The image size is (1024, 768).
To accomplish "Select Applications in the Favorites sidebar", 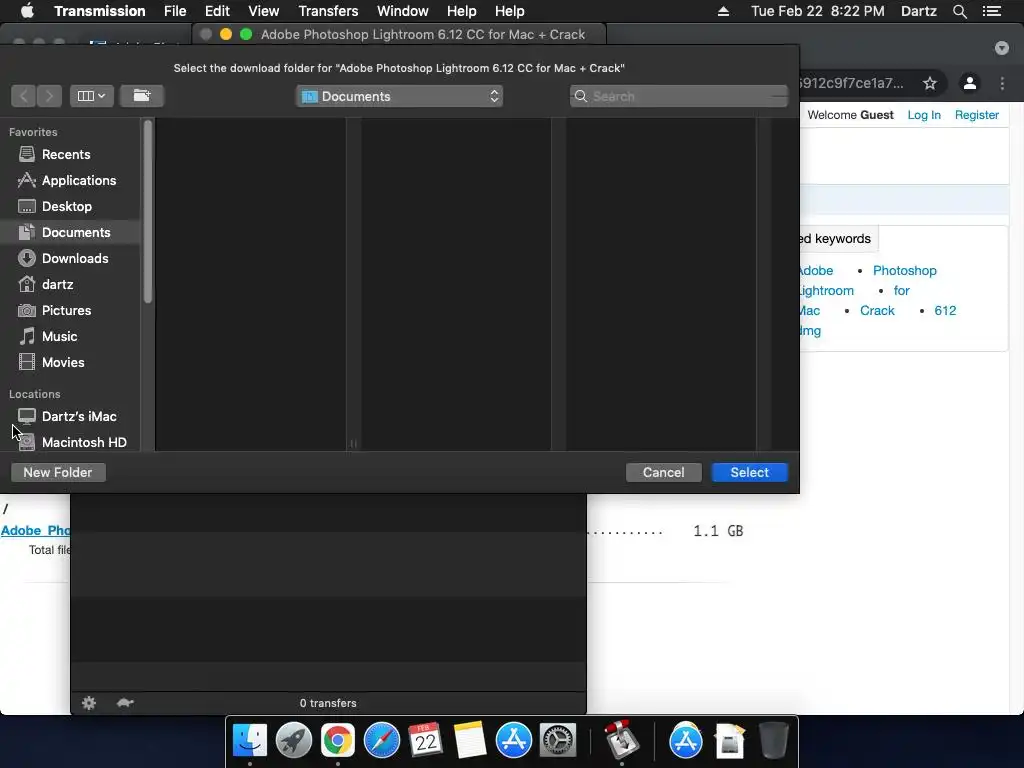I will click(x=78, y=180).
